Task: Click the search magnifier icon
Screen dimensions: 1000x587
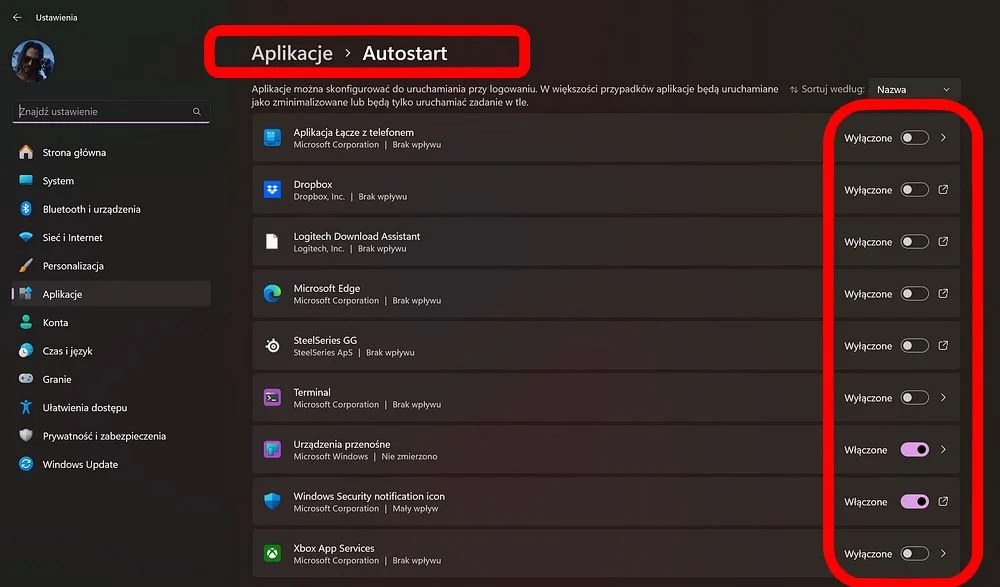Action: (197, 112)
